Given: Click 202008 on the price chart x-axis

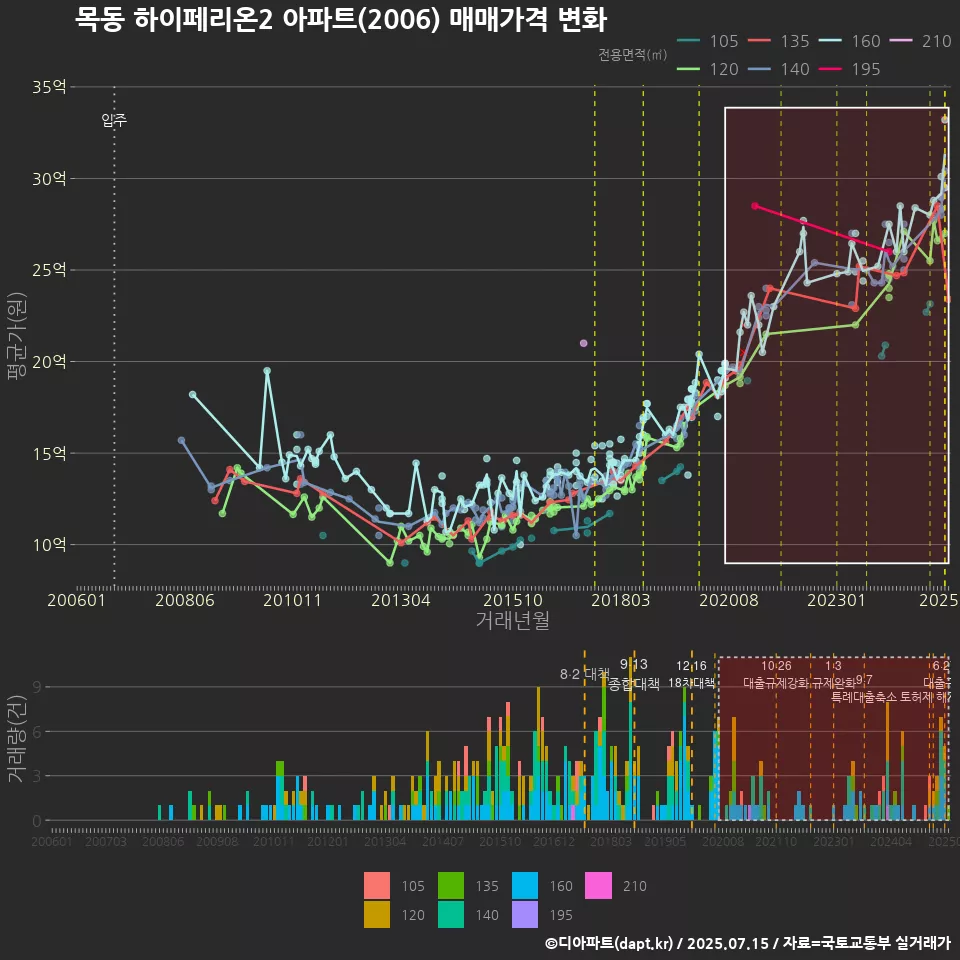Looking at the screenshot, I should (729, 600).
